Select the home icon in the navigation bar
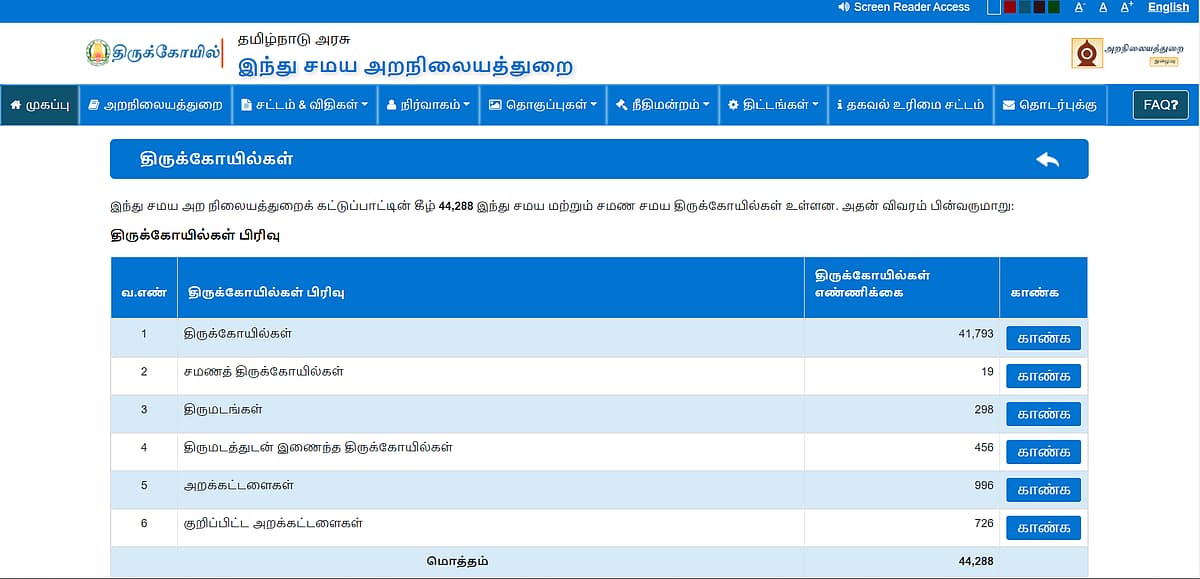The width and height of the screenshot is (1200, 579). (x=14, y=105)
